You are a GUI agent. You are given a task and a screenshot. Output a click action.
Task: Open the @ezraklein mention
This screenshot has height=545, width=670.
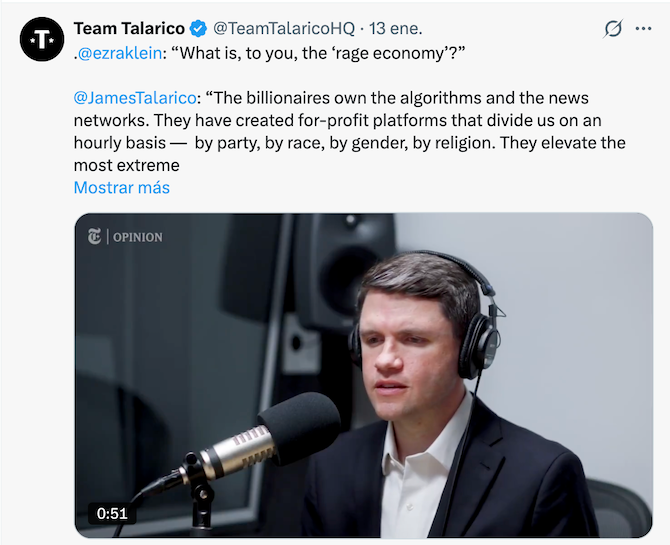click(x=121, y=54)
